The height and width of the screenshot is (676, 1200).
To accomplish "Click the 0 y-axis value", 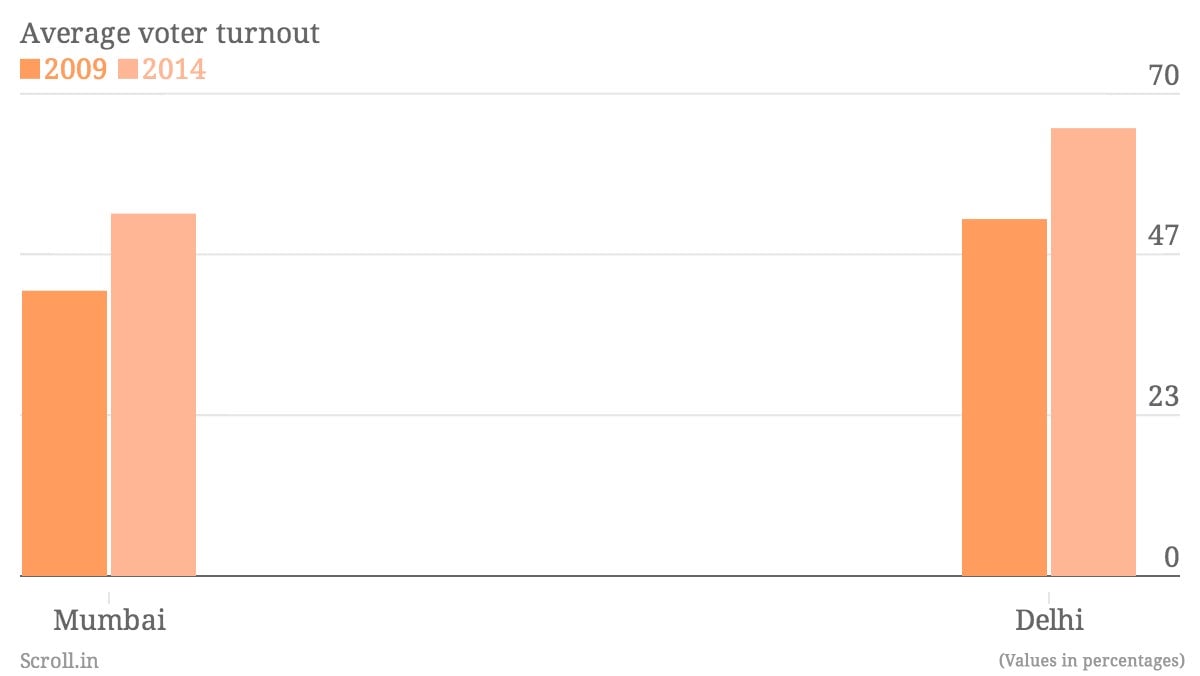I will 1172,557.
